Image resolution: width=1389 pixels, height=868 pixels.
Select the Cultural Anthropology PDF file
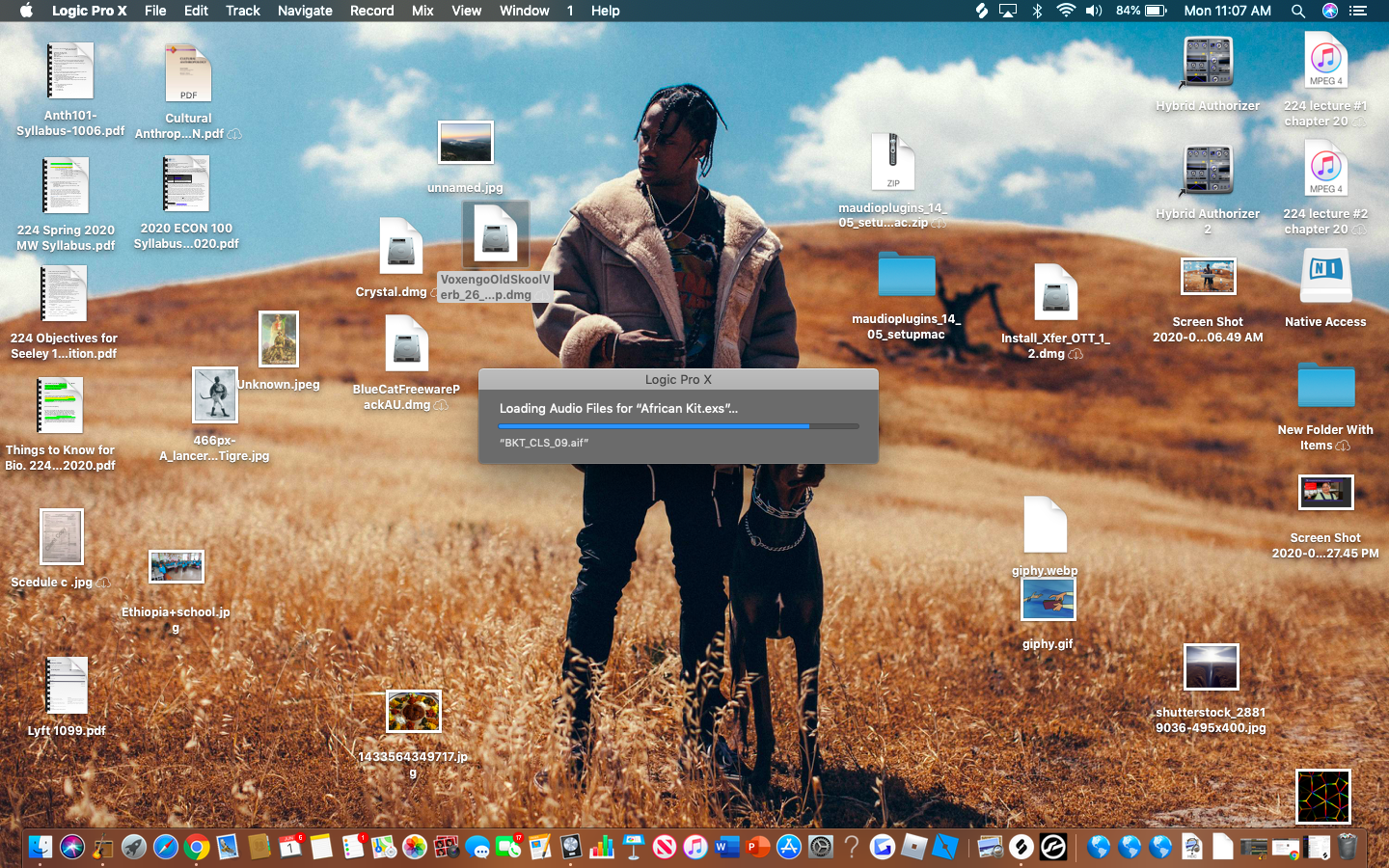pyautogui.click(x=188, y=73)
